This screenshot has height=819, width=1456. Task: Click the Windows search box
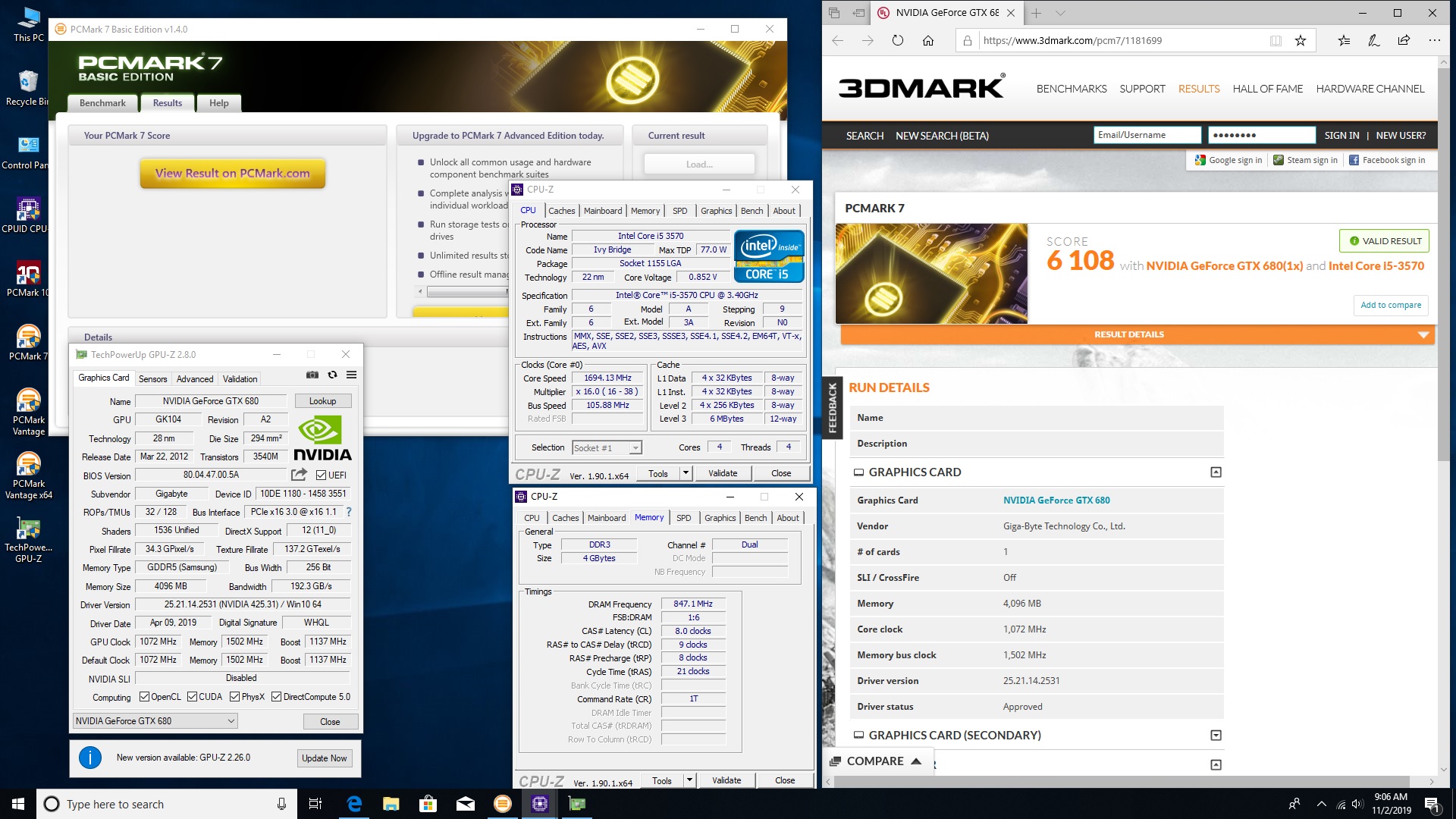click(167, 804)
